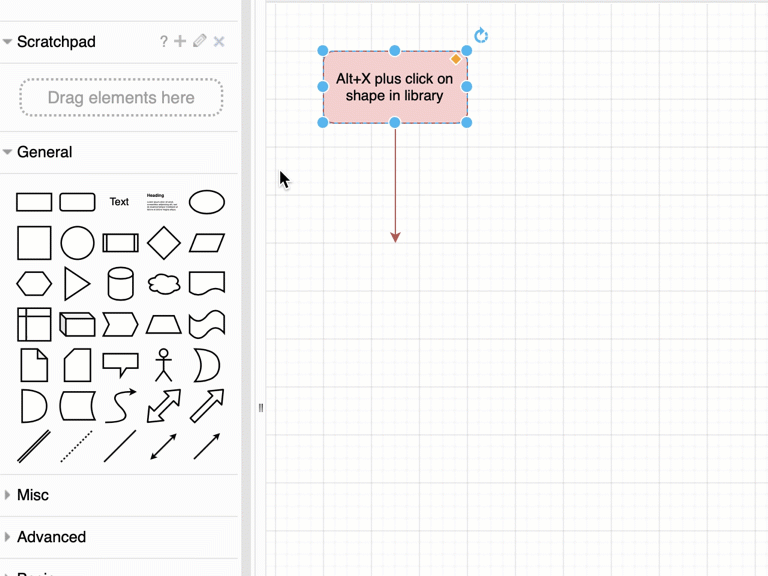Viewport: 768px width, 576px height.
Task: Click the bottom-left resize handle of shape
Action: point(323,122)
